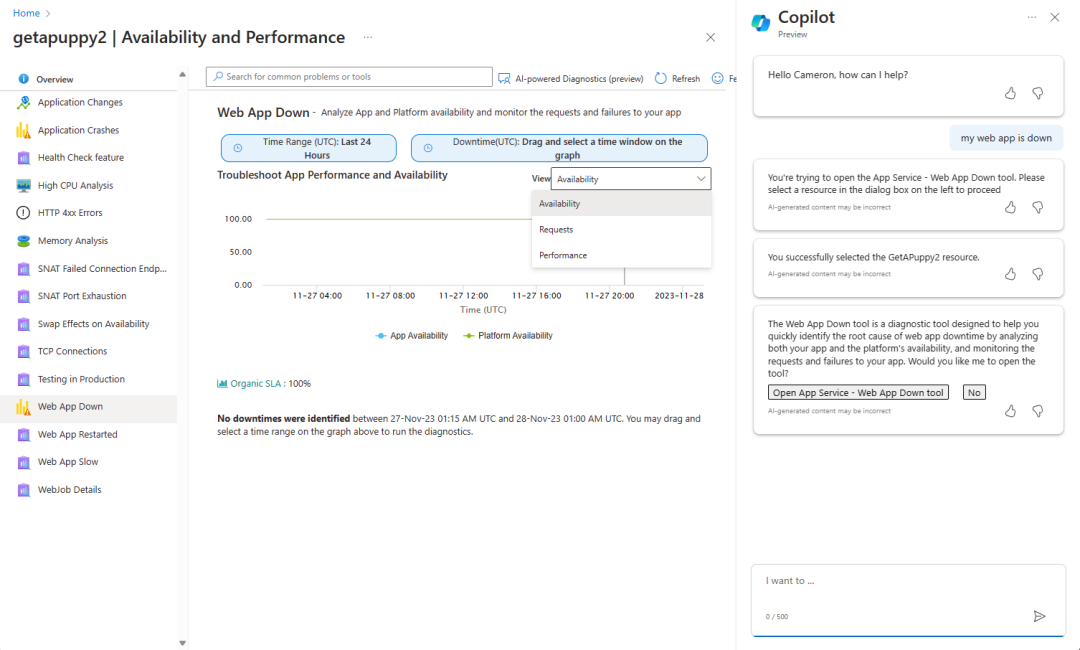
Task: Thumbs down the GetAPuppy2 resource message
Action: click(1037, 273)
